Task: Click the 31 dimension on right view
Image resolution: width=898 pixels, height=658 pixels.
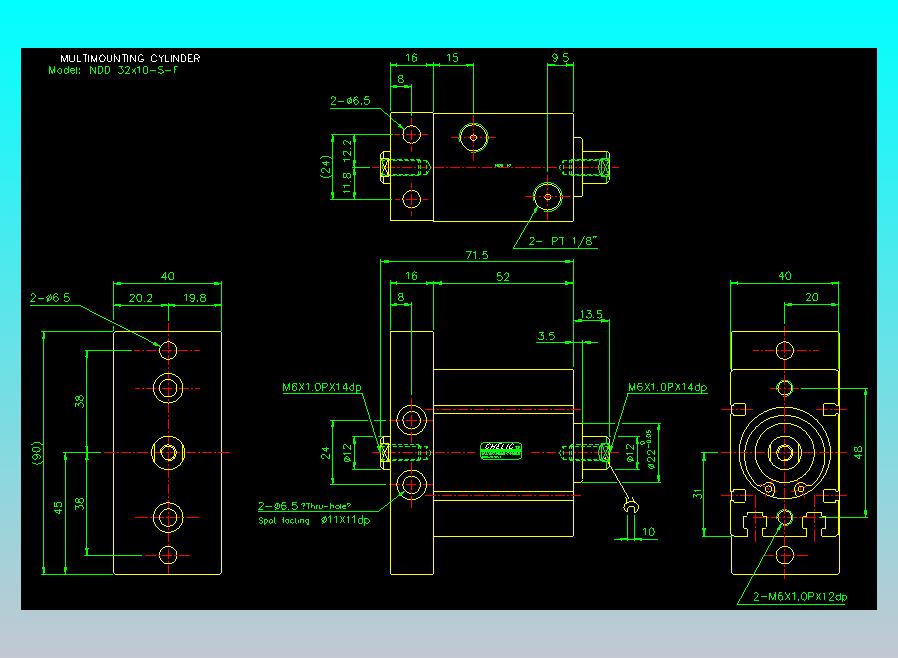Action: (697, 494)
